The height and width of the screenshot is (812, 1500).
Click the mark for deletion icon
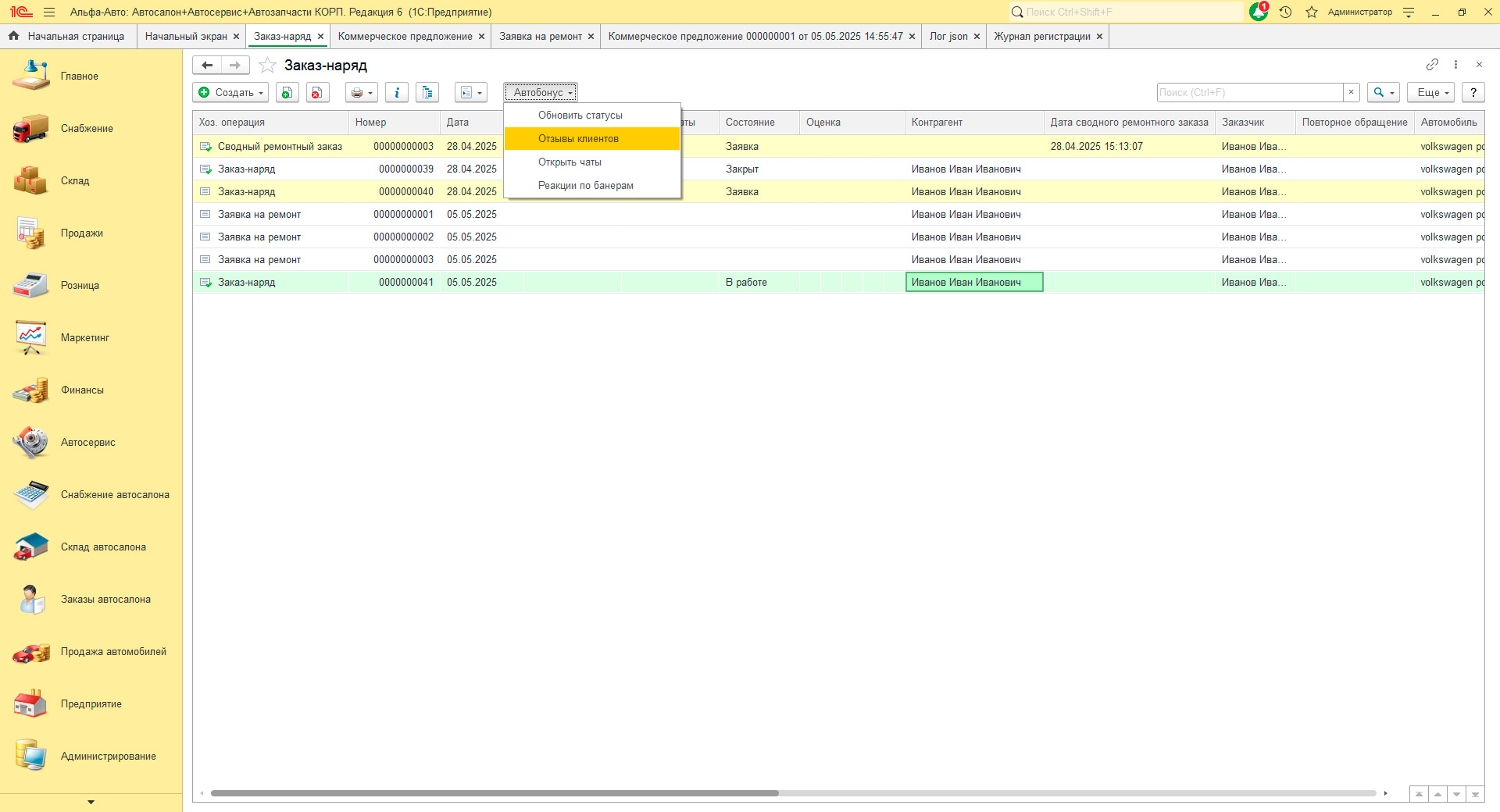[317, 92]
